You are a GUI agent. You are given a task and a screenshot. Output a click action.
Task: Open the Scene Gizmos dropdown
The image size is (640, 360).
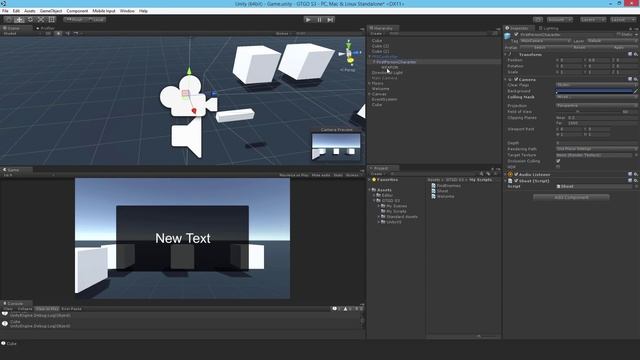[283, 33]
